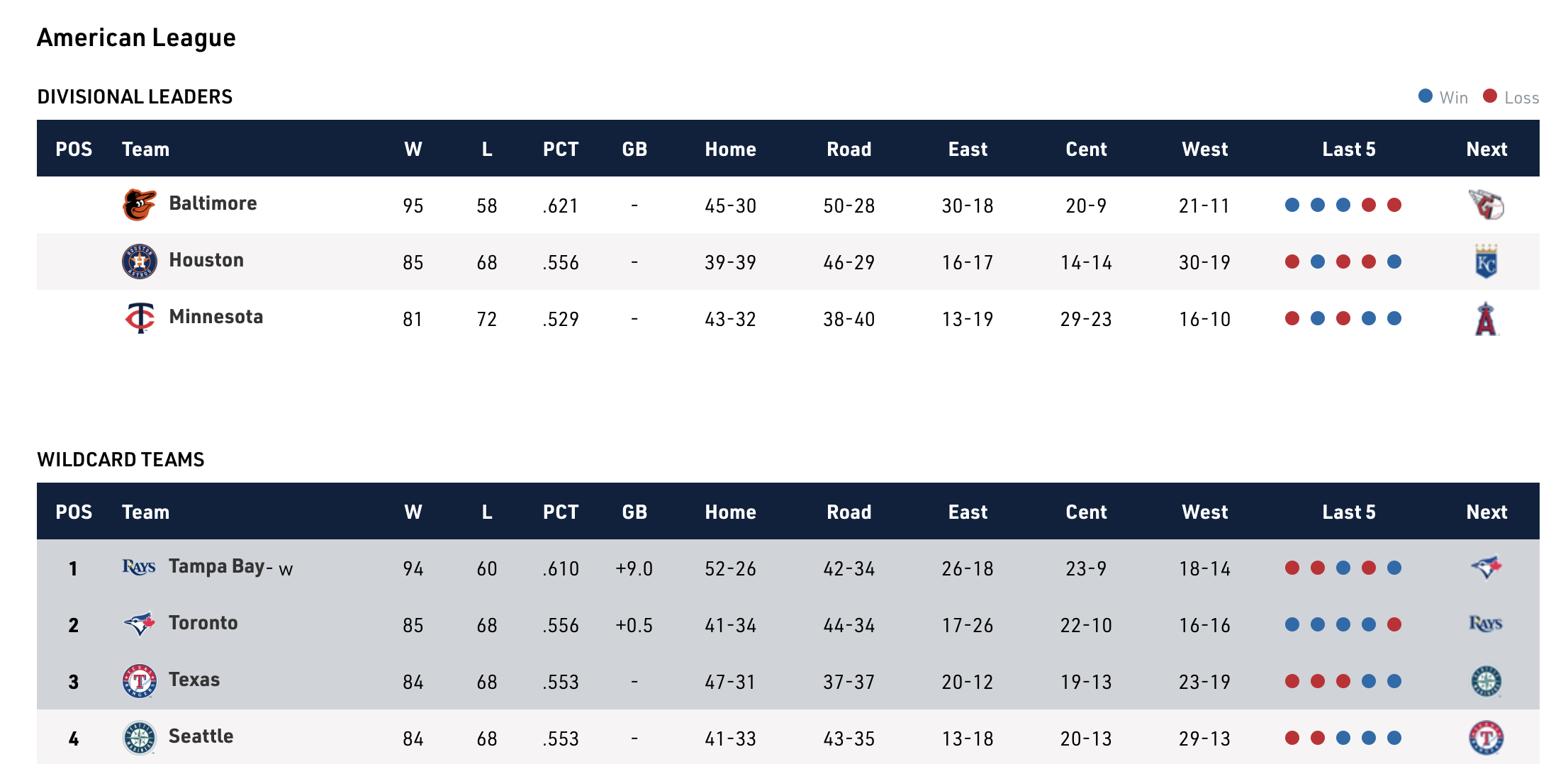Open Seattle team name link

[201, 736]
